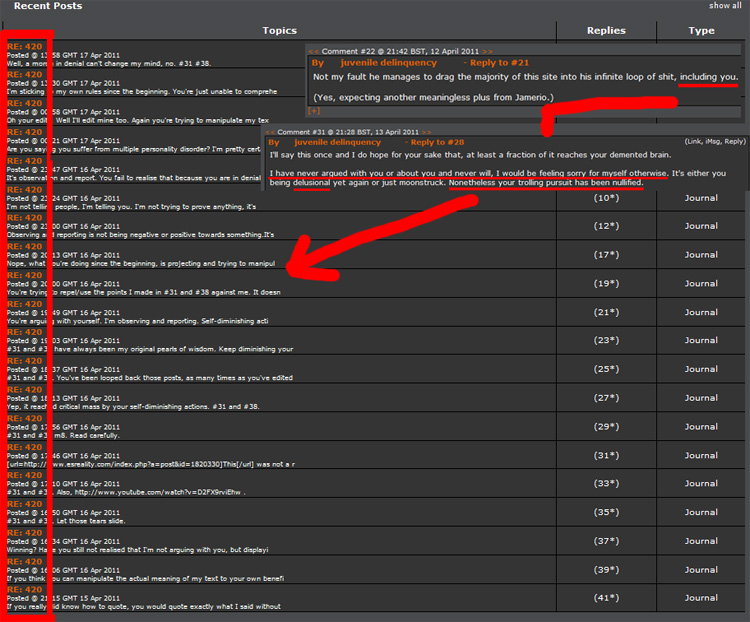This screenshot has width=750, height=622.
Task: Click the (21*) replies count
Action: [x=606, y=312]
